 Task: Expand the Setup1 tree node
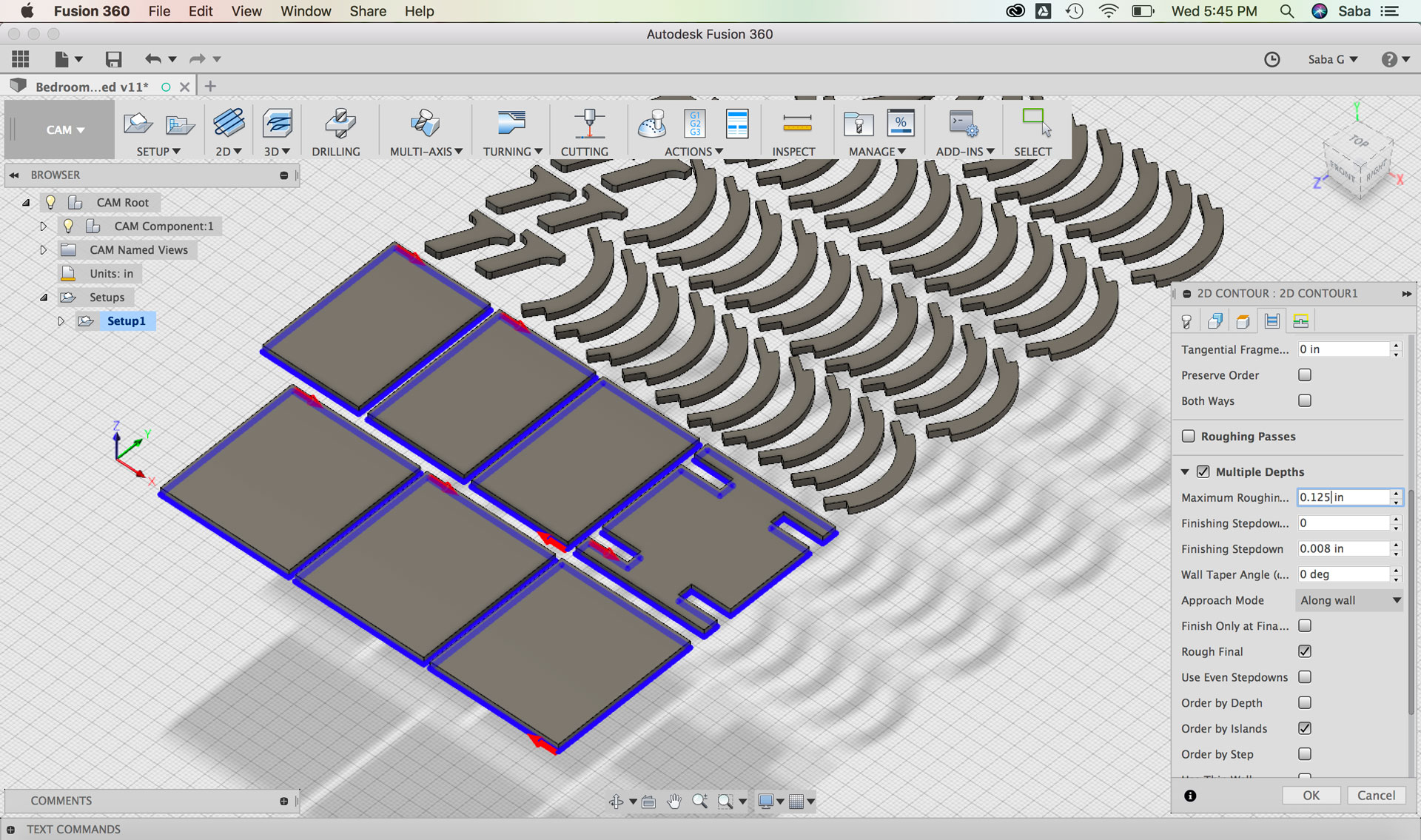click(x=61, y=320)
